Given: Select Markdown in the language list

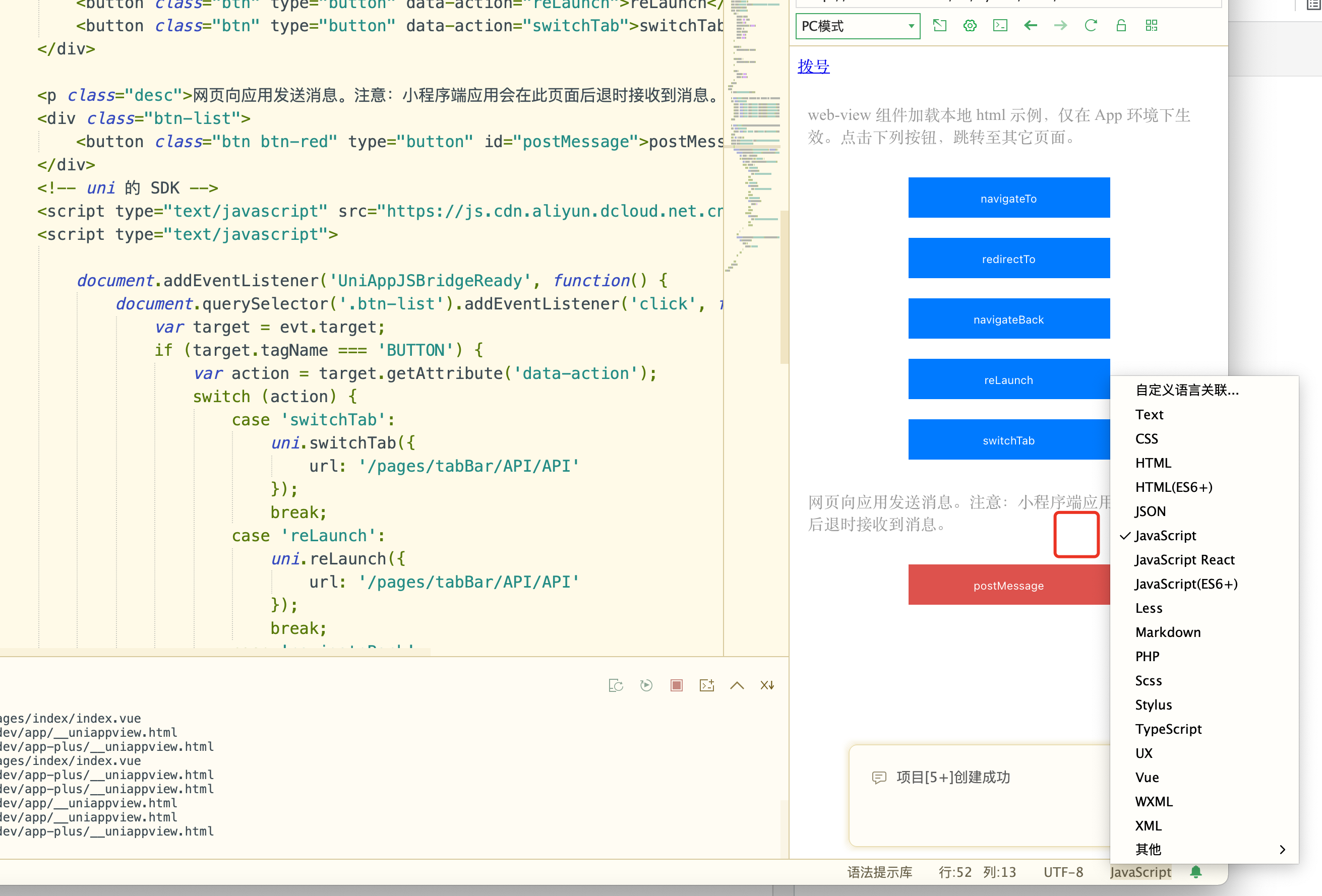Looking at the screenshot, I should click(1168, 632).
